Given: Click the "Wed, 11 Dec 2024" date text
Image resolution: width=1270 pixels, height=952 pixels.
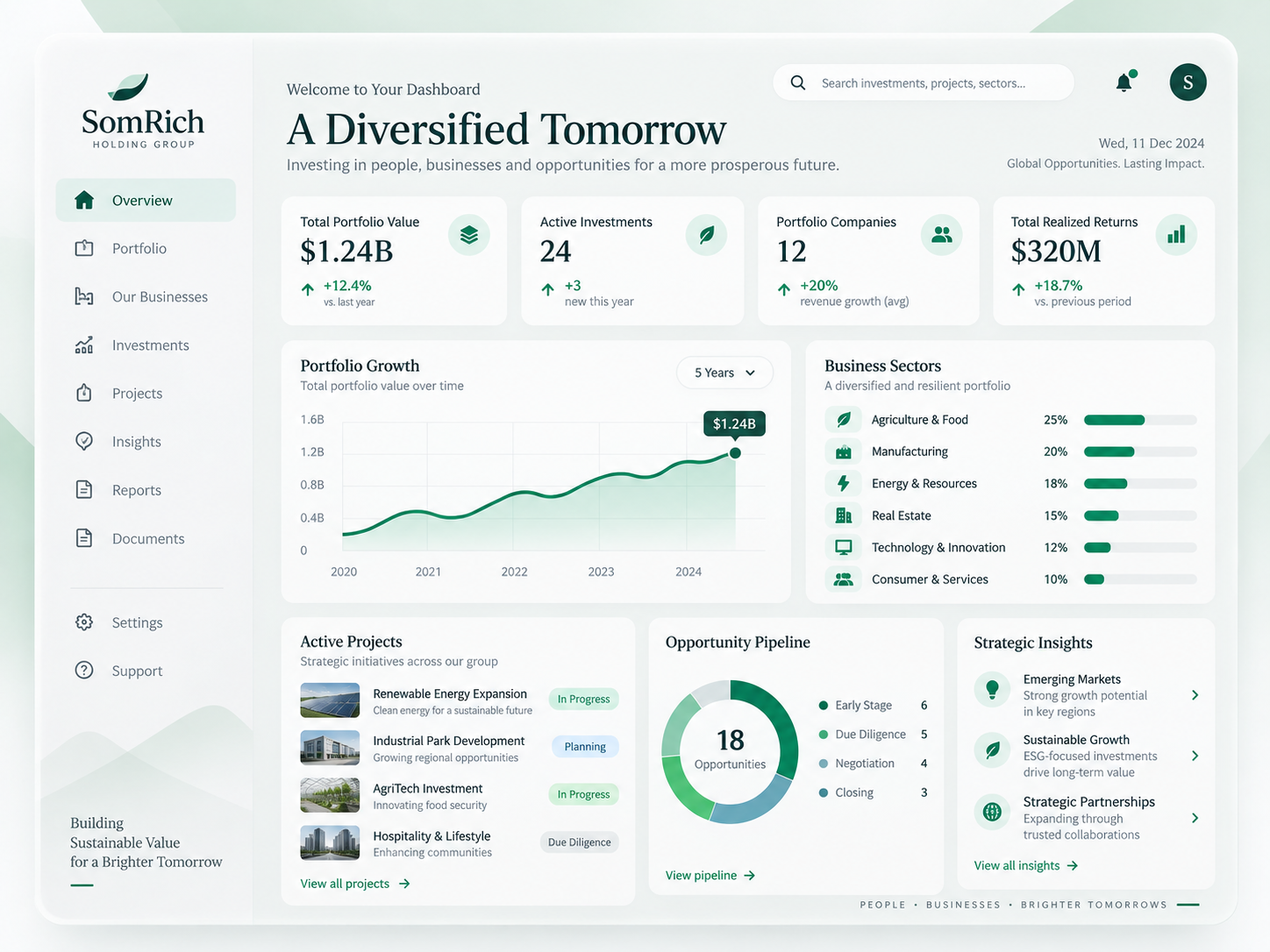Looking at the screenshot, I should [x=1152, y=143].
